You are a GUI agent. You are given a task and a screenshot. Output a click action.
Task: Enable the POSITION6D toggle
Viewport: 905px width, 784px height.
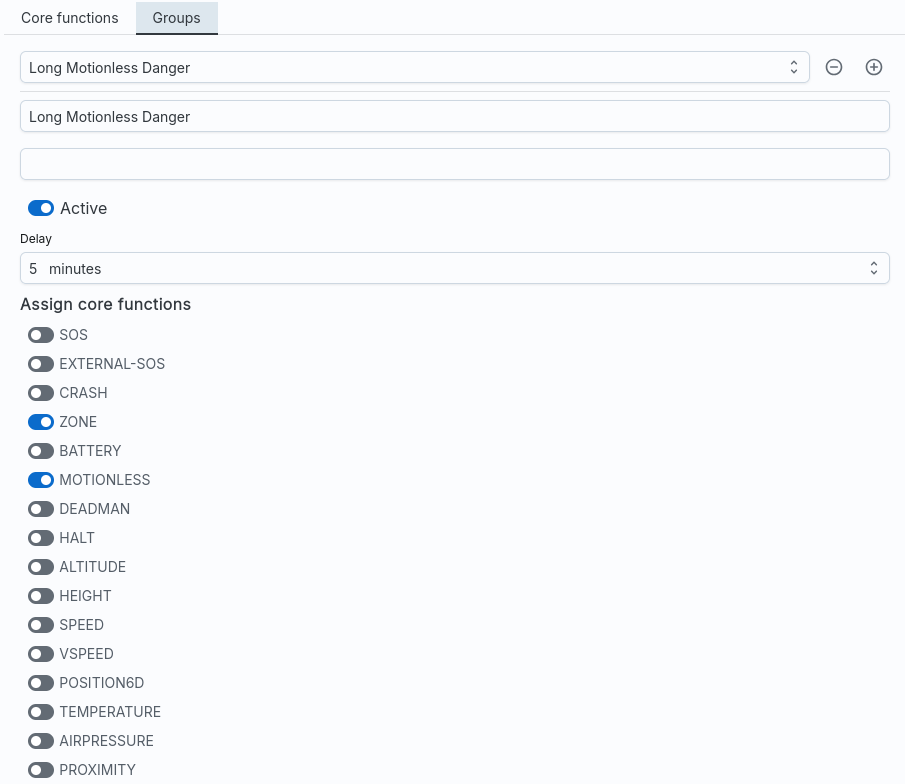click(x=41, y=683)
